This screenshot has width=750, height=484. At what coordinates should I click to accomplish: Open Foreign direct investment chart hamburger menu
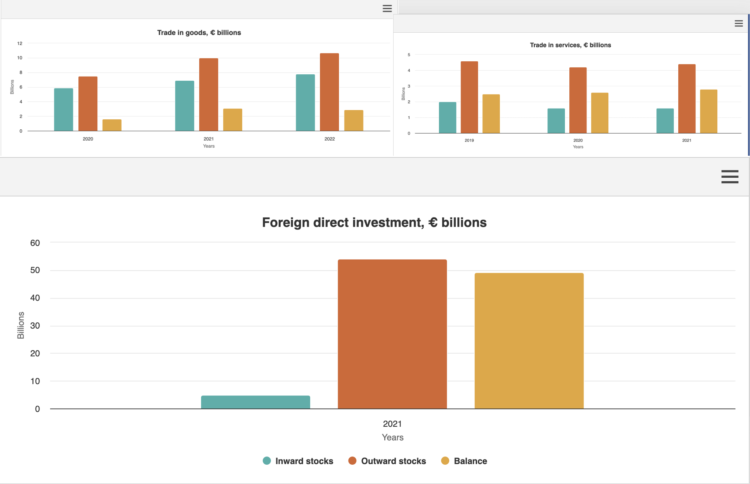click(730, 176)
